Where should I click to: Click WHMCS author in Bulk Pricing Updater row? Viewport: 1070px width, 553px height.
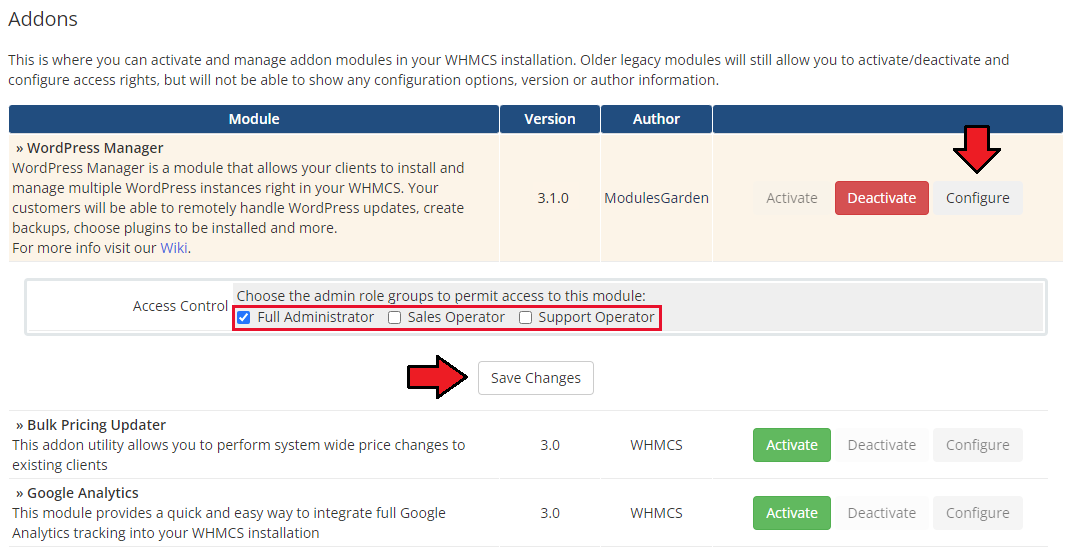coord(656,445)
